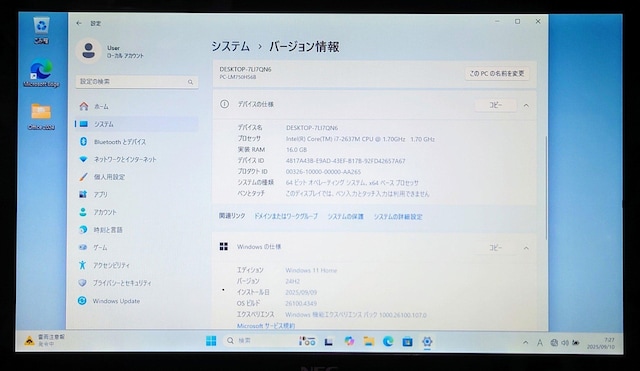Open the Office2024 desktop folder

41,116
